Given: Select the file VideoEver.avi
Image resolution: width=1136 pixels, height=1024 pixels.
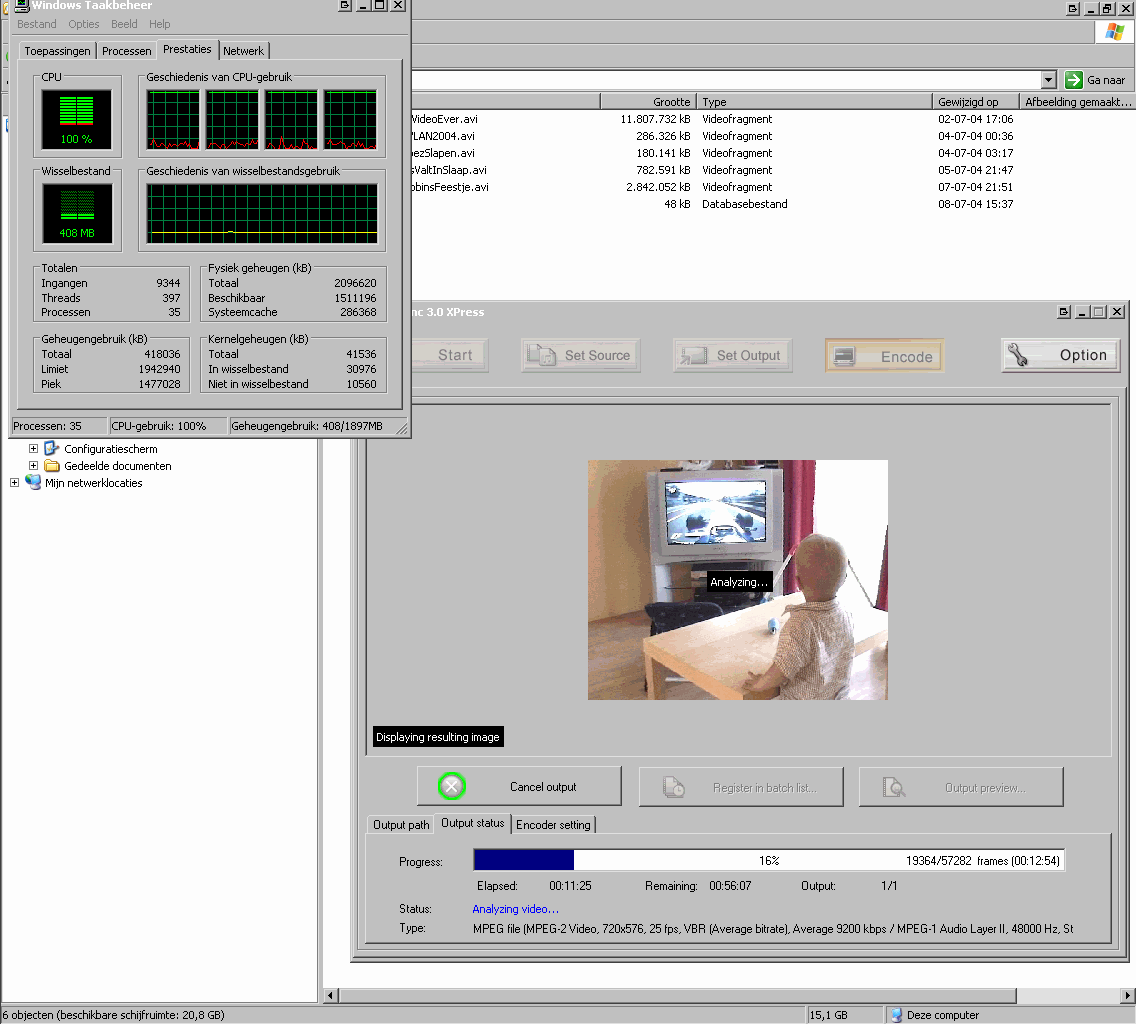Looking at the screenshot, I should 445,119.
